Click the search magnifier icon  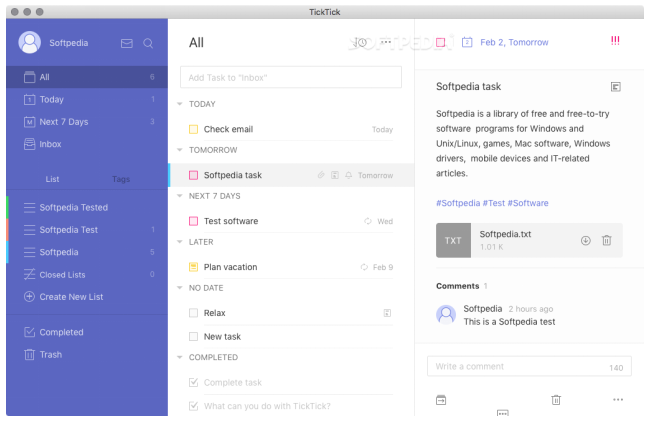click(148, 43)
